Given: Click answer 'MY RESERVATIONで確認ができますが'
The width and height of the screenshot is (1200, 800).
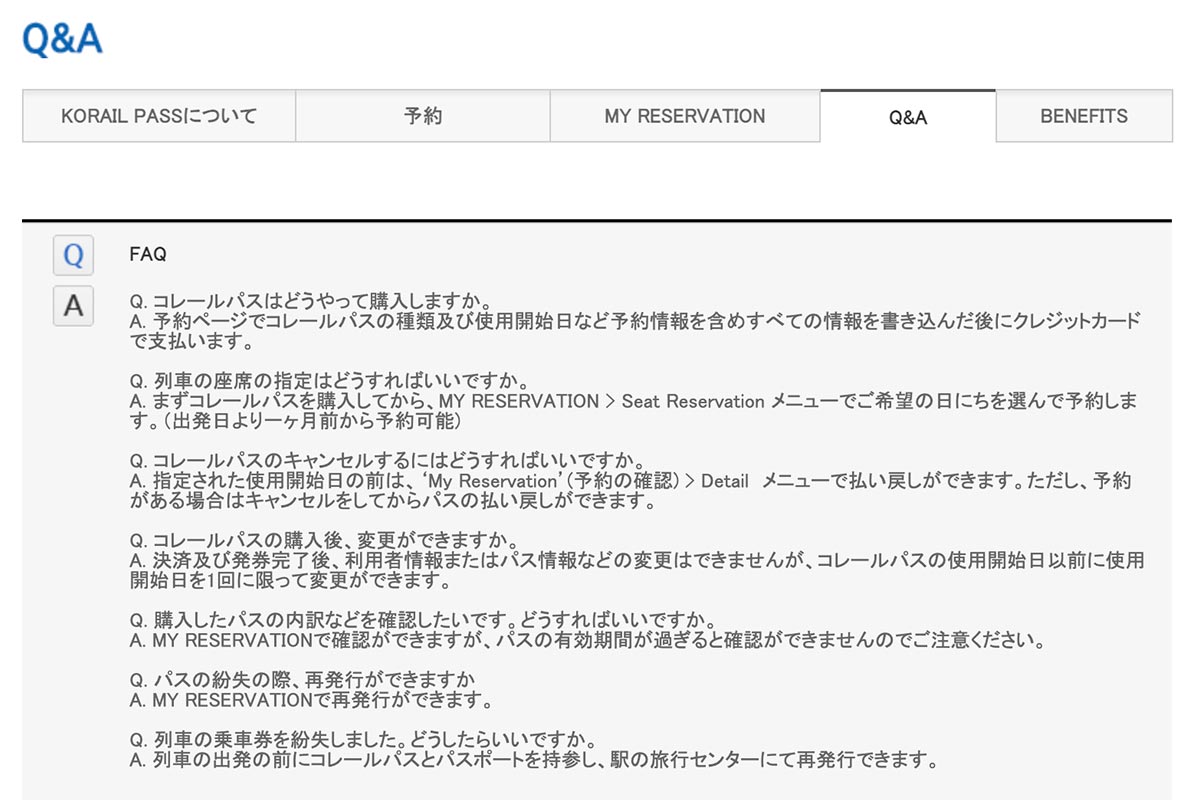Looking at the screenshot, I should [x=587, y=640].
